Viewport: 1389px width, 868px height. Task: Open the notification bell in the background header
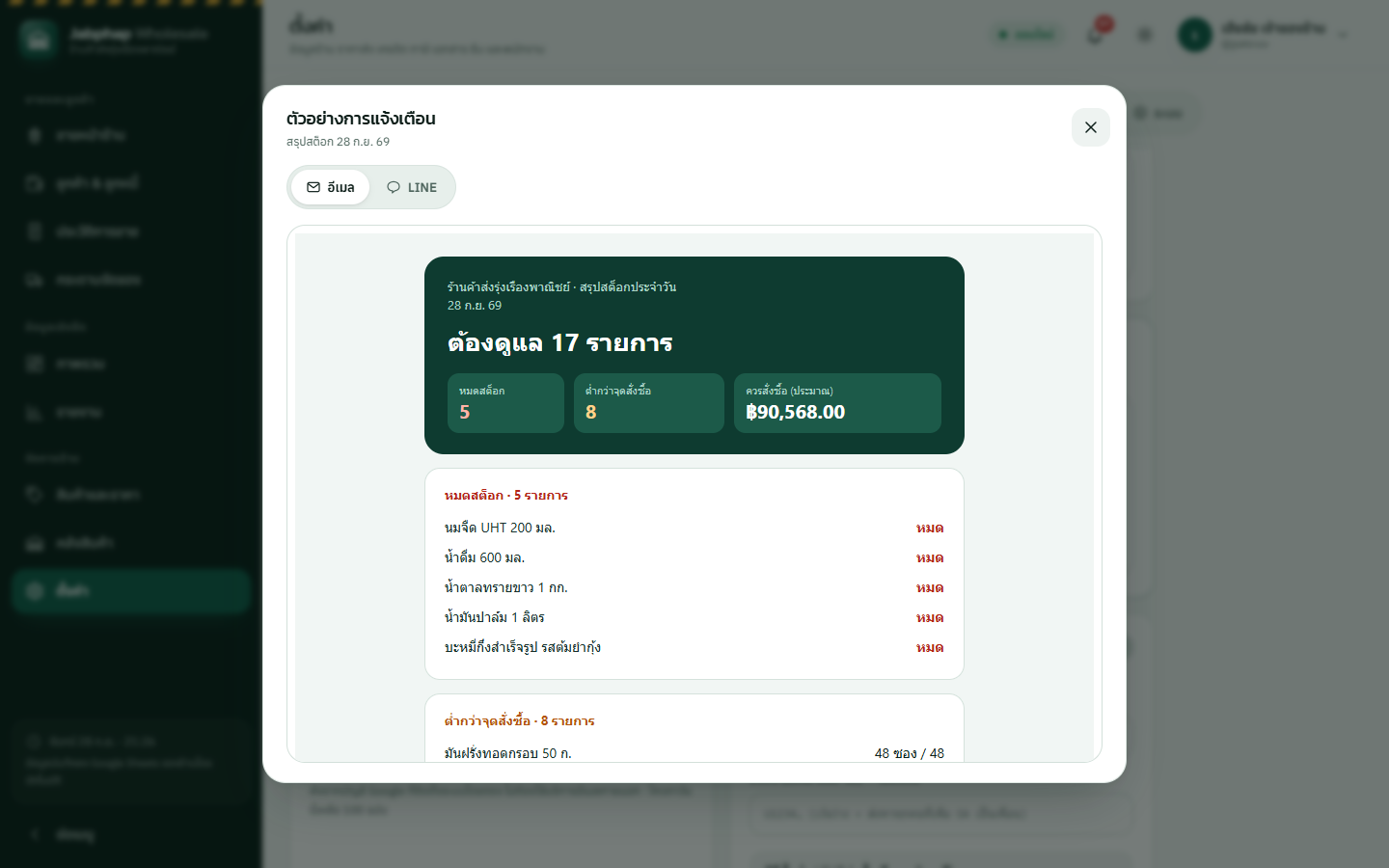(1095, 35)
